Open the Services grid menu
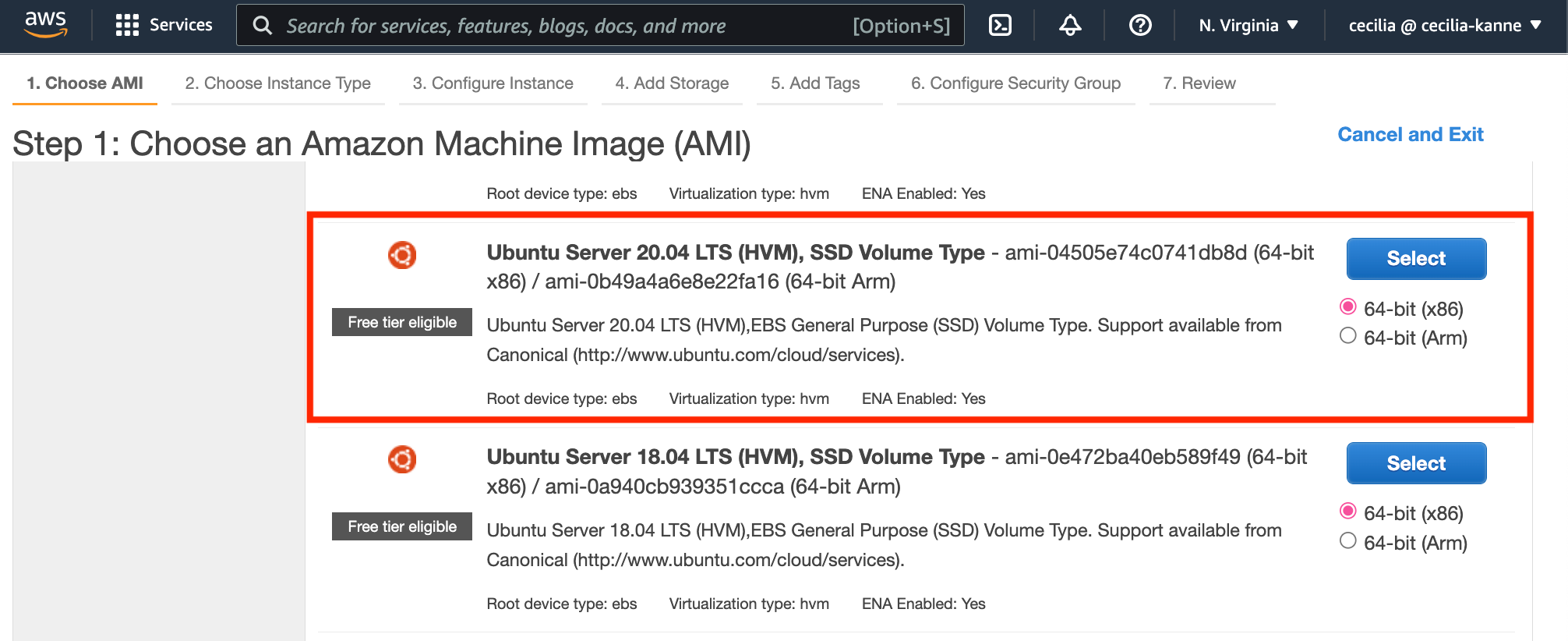 click(x=164, y=25)
